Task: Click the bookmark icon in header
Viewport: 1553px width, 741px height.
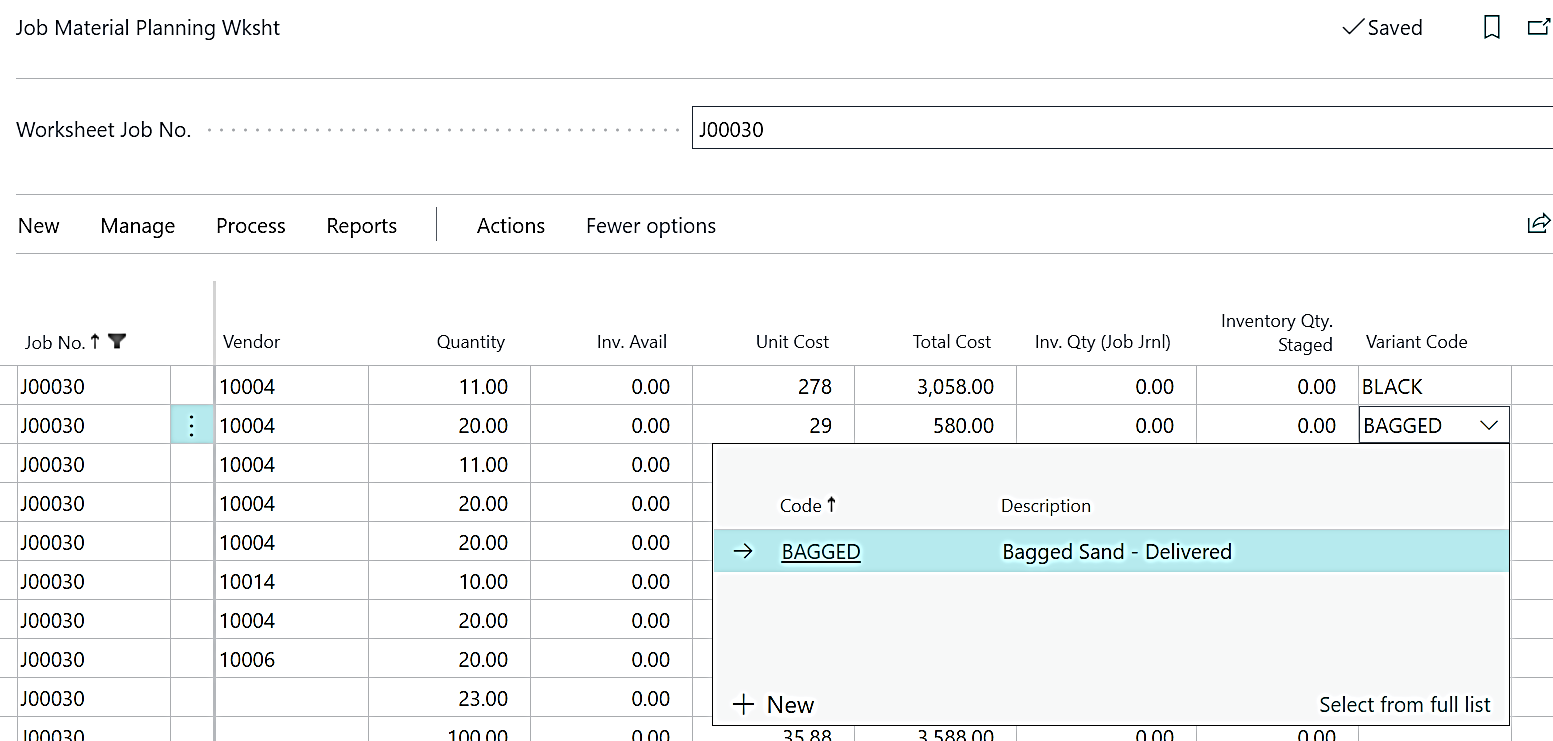Action: [x=1491, y=28]
